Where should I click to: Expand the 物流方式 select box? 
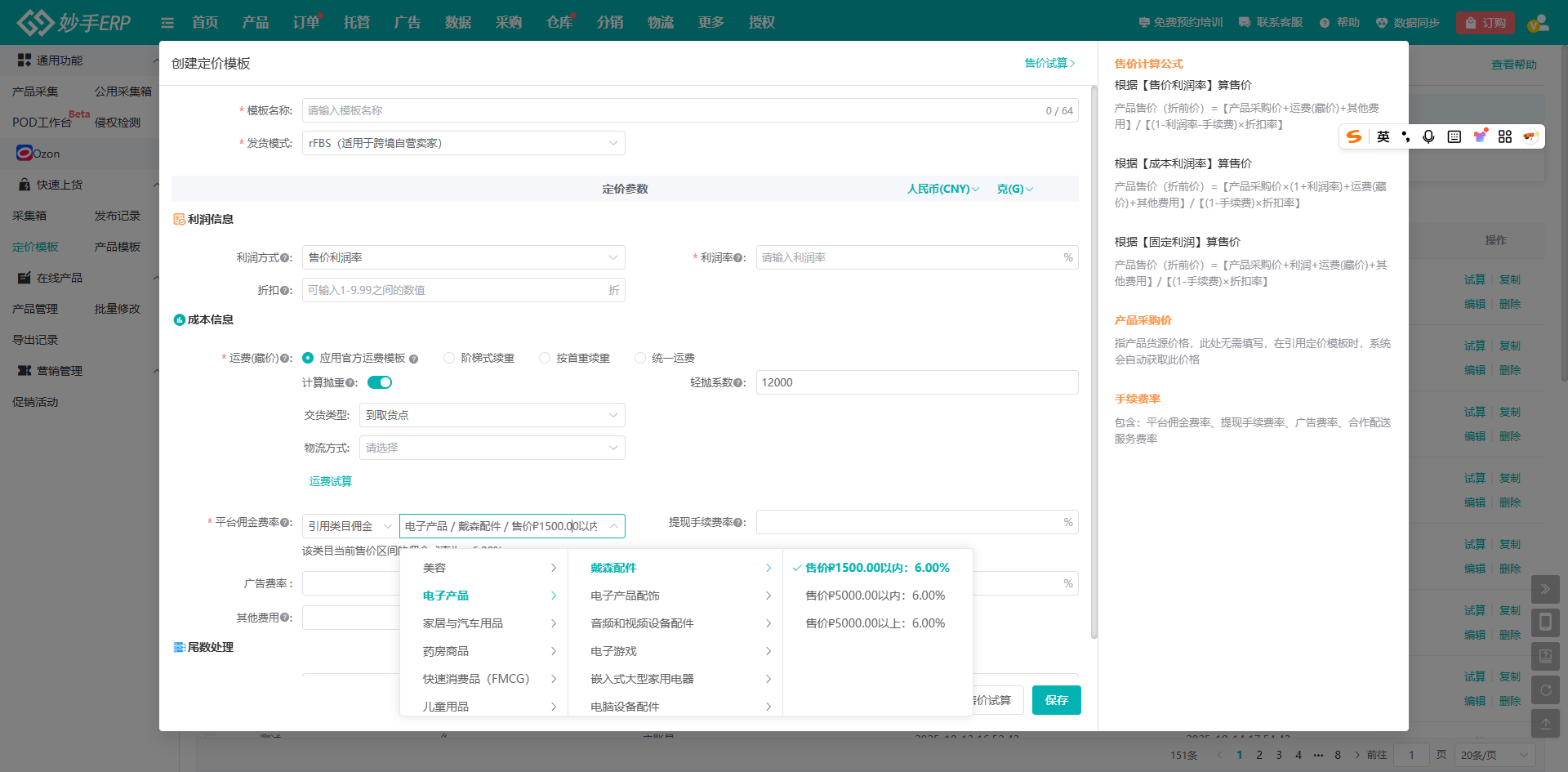pos(492,448)
